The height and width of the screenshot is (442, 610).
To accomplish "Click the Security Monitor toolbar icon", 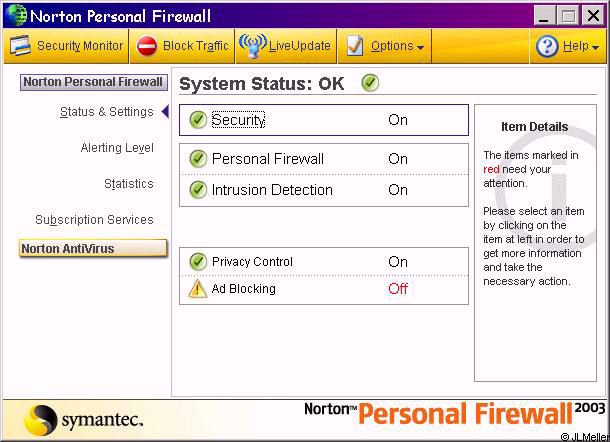I will coord(22,46).
